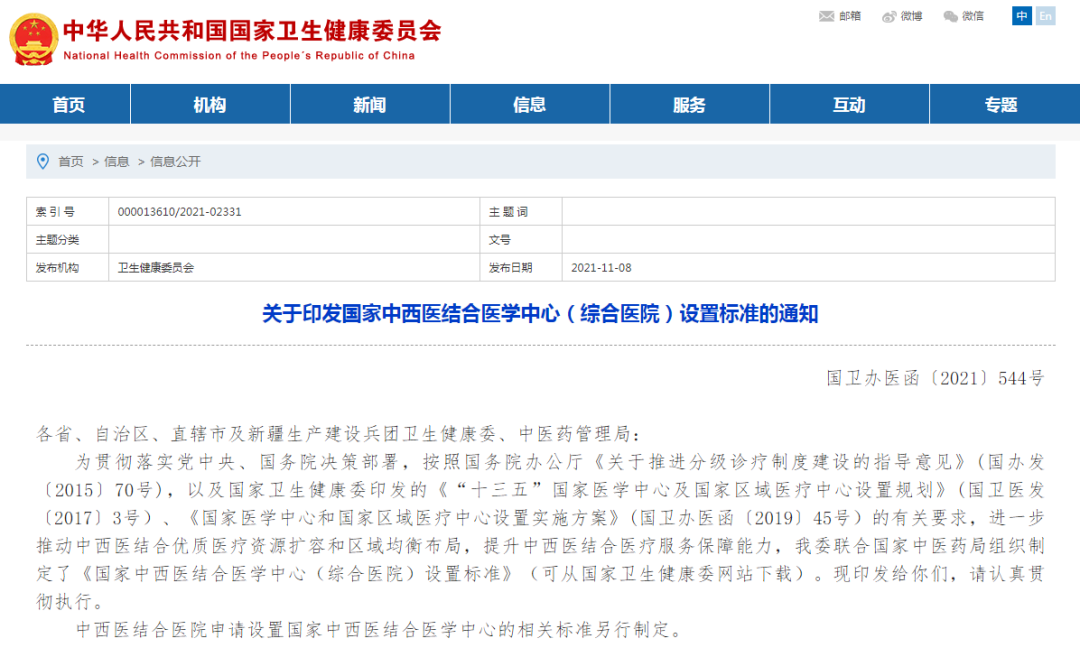Screen dimensions: 1080x657
Task: Open the 专题 navigation menu
Action: coord(1001,105)
